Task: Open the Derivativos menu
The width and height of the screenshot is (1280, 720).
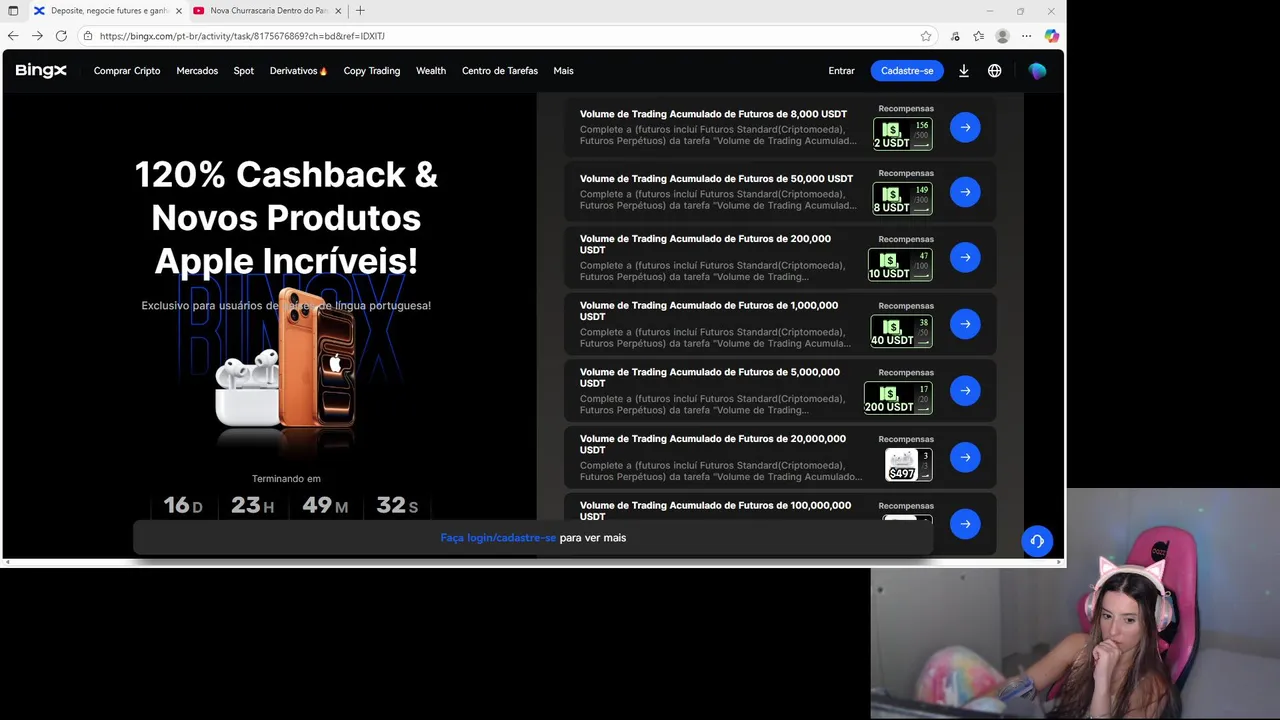Action: [298, 71]
